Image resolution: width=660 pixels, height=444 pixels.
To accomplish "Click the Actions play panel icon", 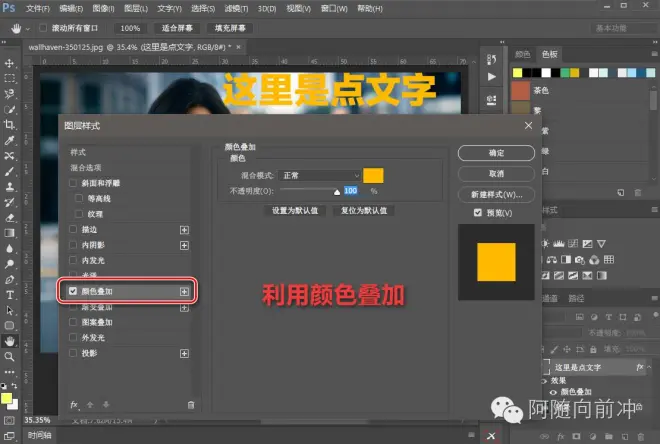I will 491,77.
